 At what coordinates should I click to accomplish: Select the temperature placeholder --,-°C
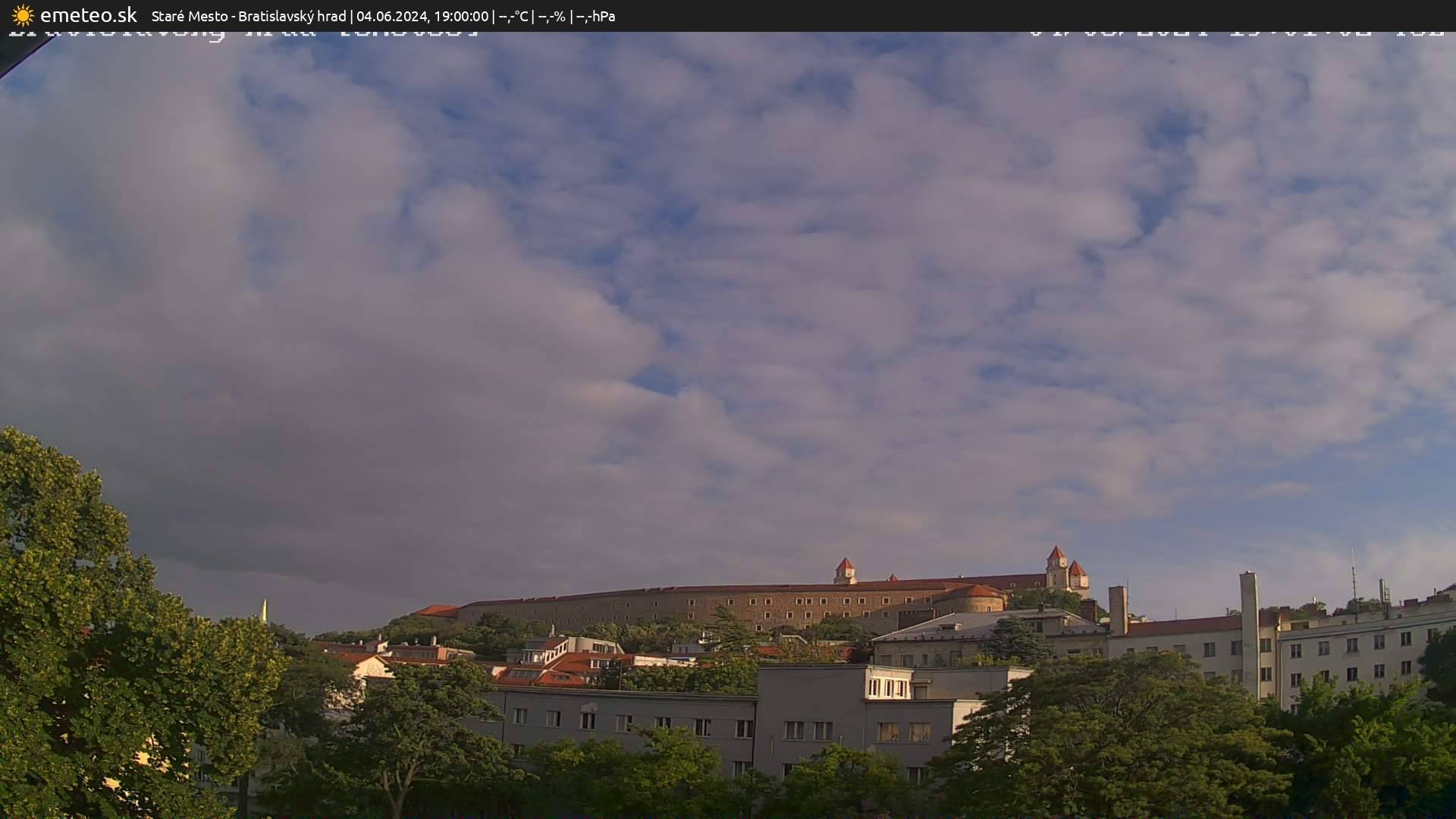click(514, 15)
